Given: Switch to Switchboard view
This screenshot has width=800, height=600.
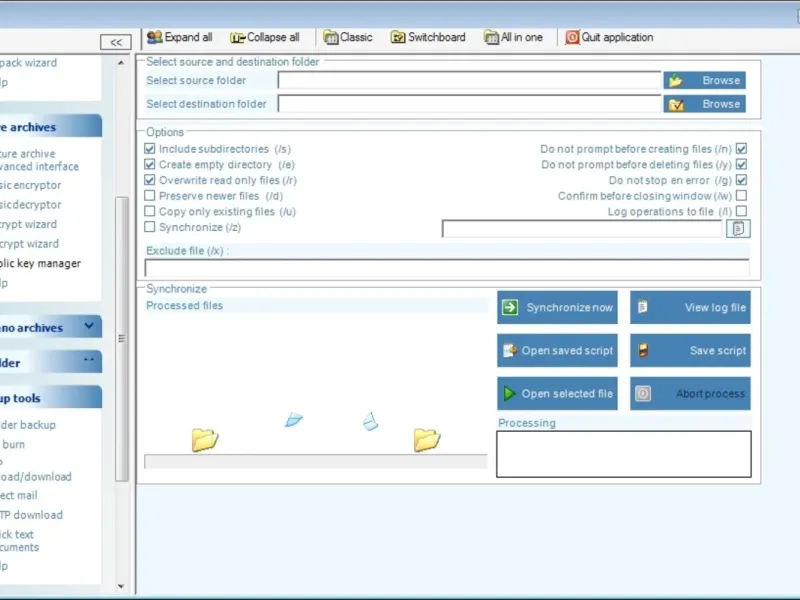Looking at the screenshot, I should 428,37.
